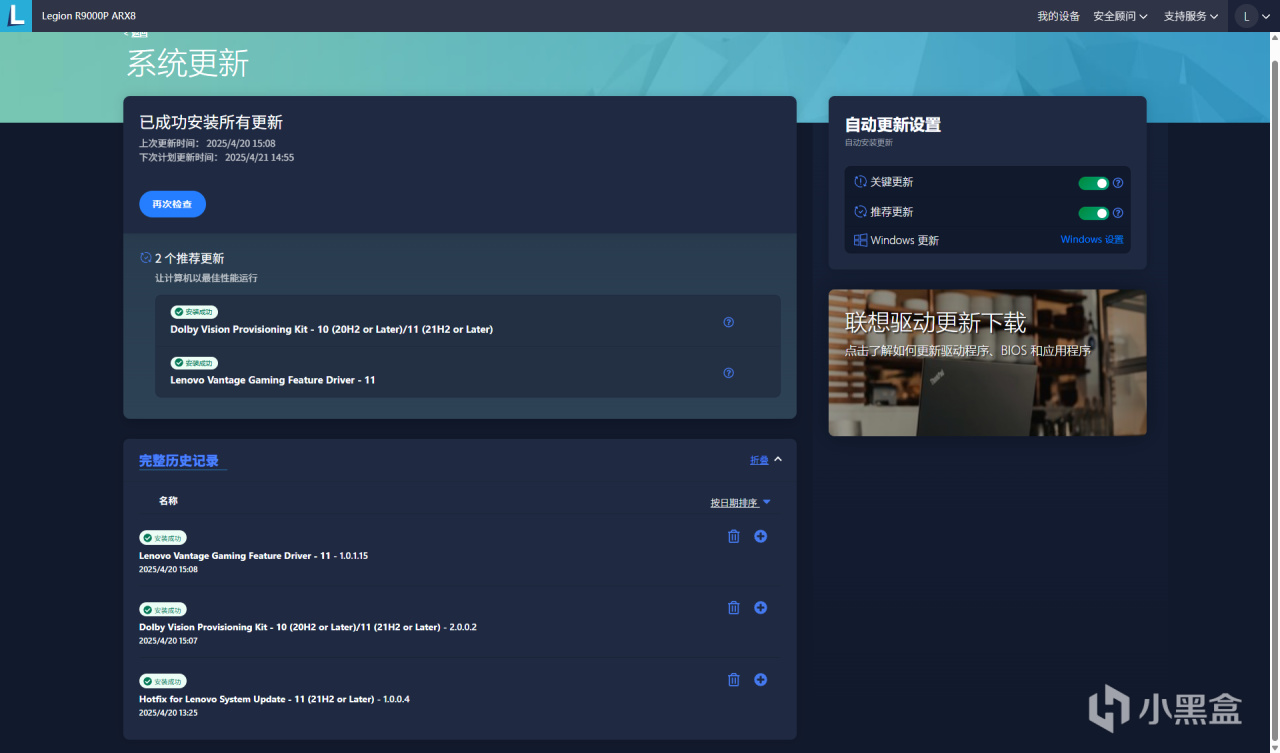Screen dimensions: 1280x753
Task: Click the 推荐更新 refresh icon
Action: [x=860, y=212]
